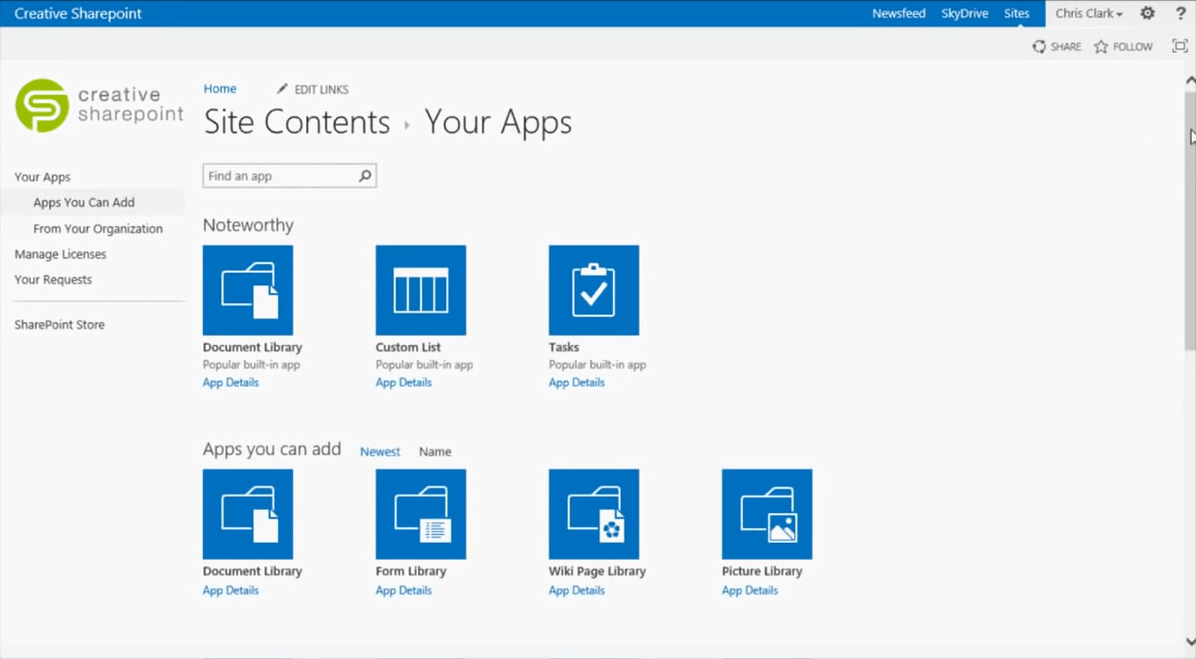The width and height of the screenshot is (1196, 659).
Task: Open SharePoint Store link
Action: [59, 324]
